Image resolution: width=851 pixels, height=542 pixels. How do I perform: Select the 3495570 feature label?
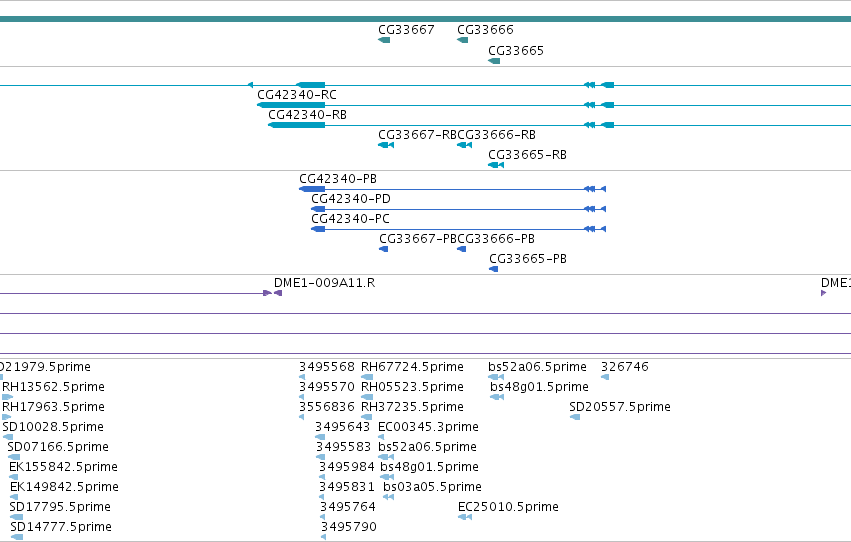[327, 387]
